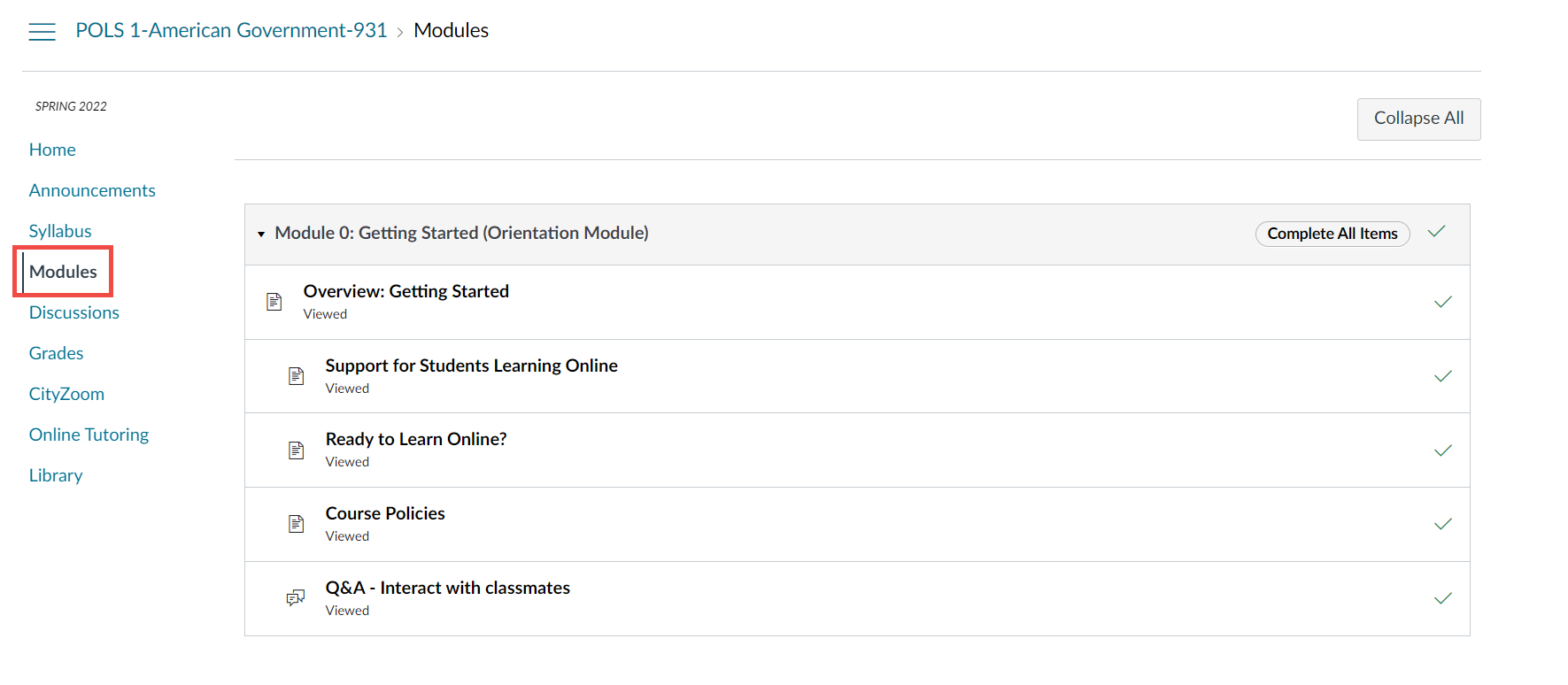
Task: Click the page icon beside Overview: Getting Started
Action: (274, 302)
